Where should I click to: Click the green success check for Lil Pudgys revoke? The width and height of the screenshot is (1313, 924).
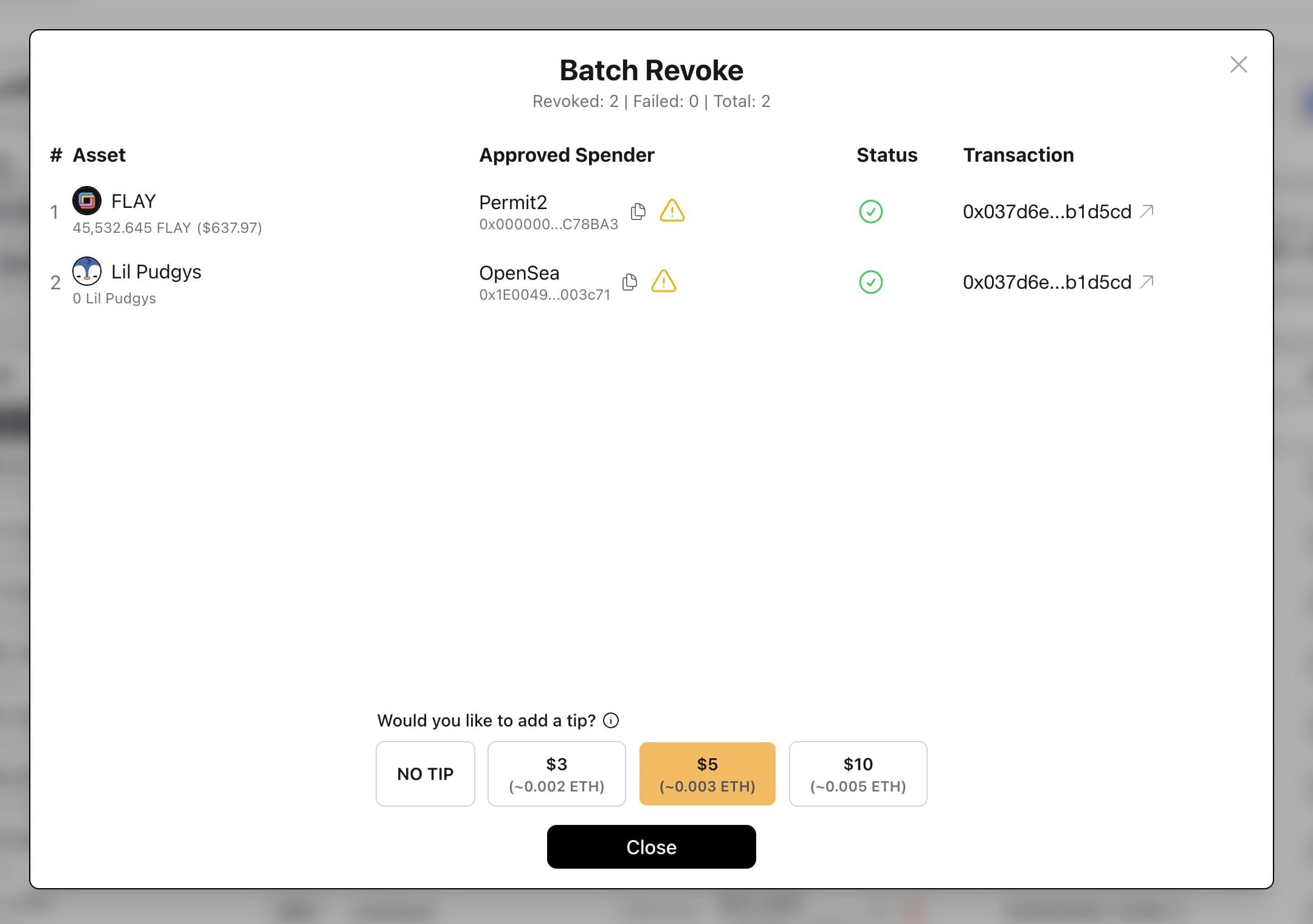870,282
